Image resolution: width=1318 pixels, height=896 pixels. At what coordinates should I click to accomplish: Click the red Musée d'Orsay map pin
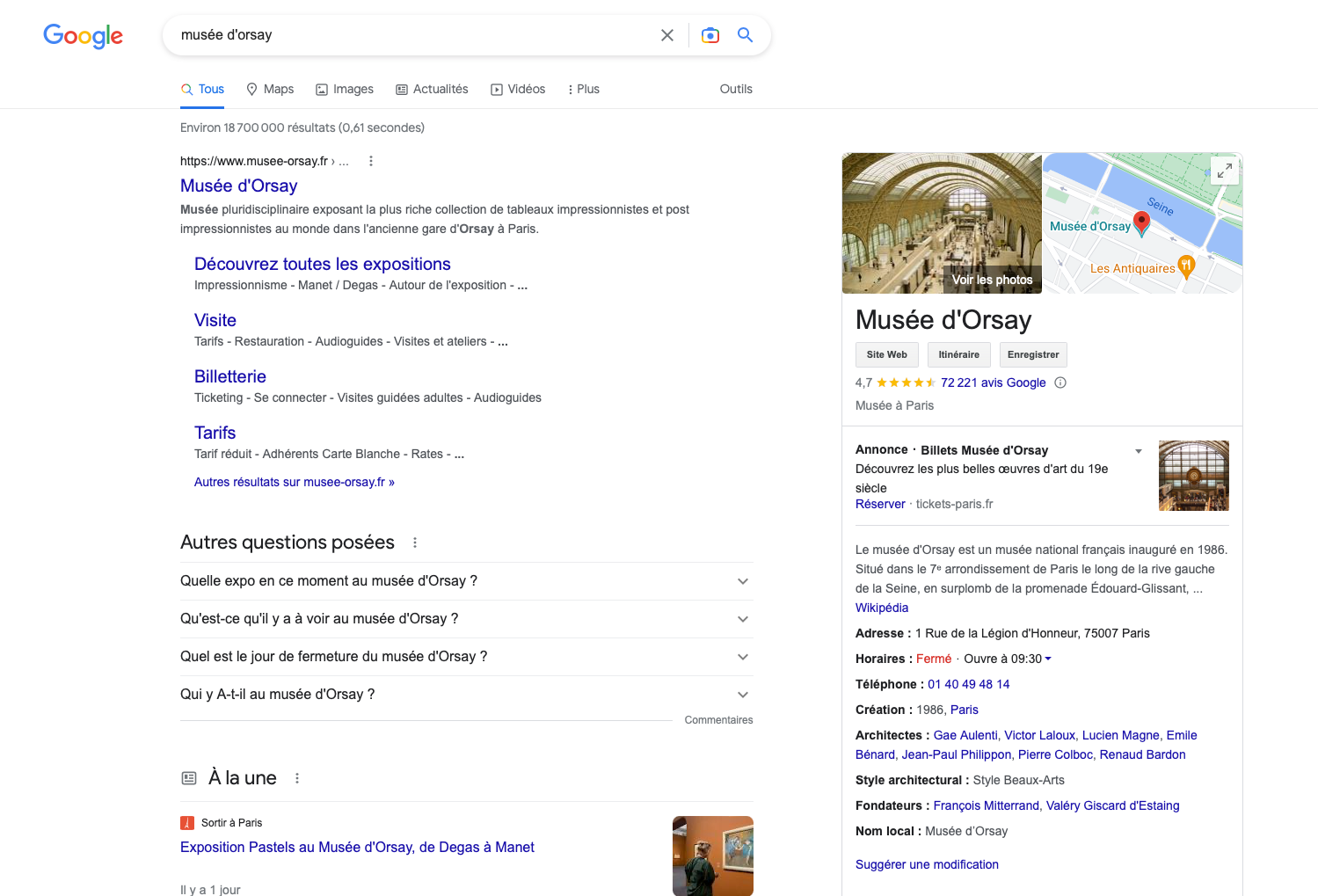point(1141,223)
